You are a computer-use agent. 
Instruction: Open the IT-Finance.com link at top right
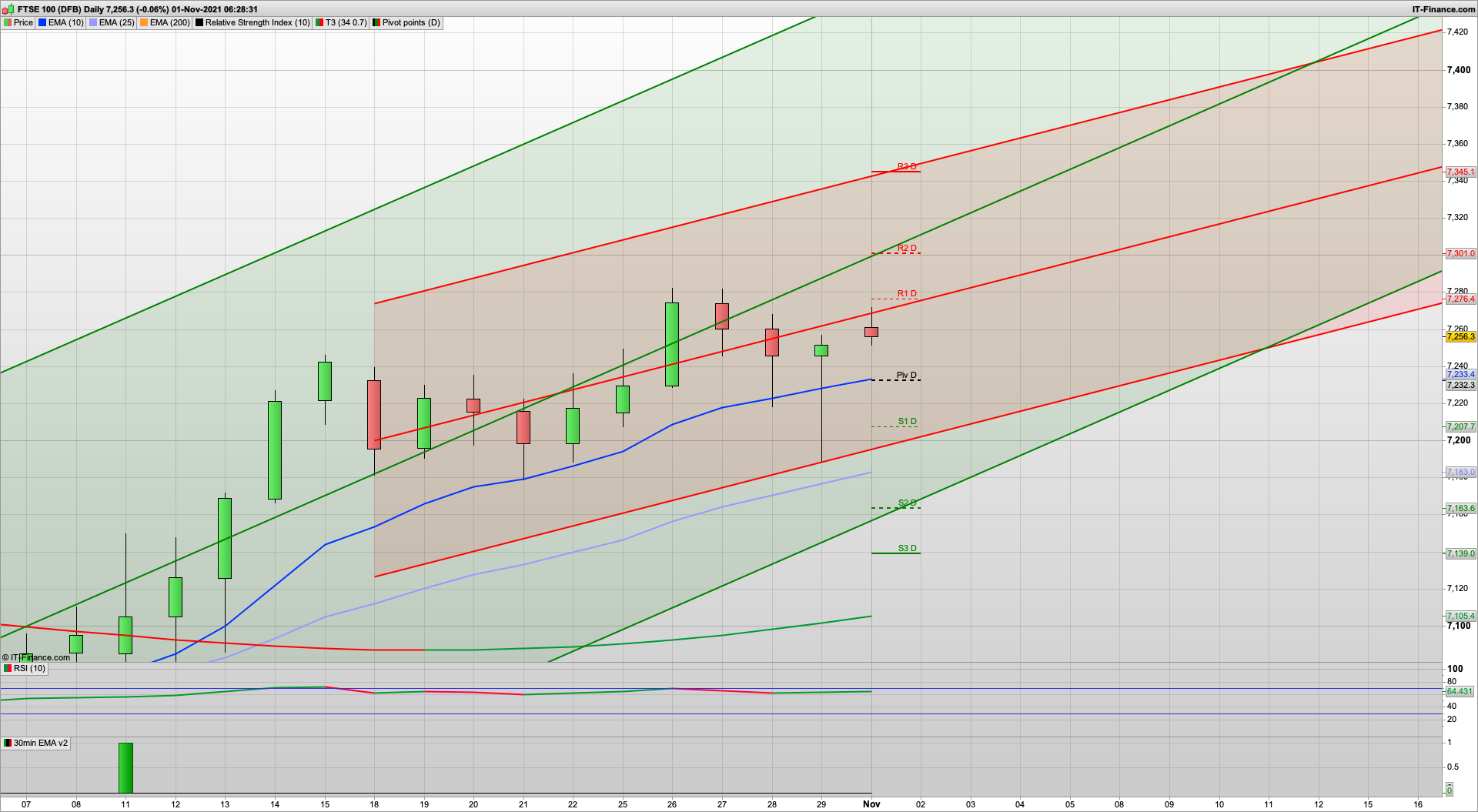point(1443,9)
